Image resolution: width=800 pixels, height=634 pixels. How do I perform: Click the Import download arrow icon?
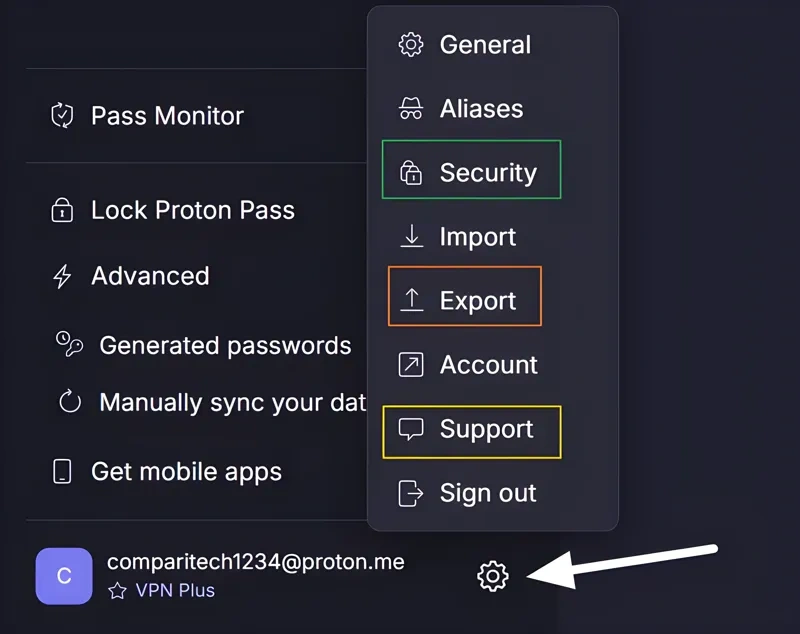pos(410,236)
